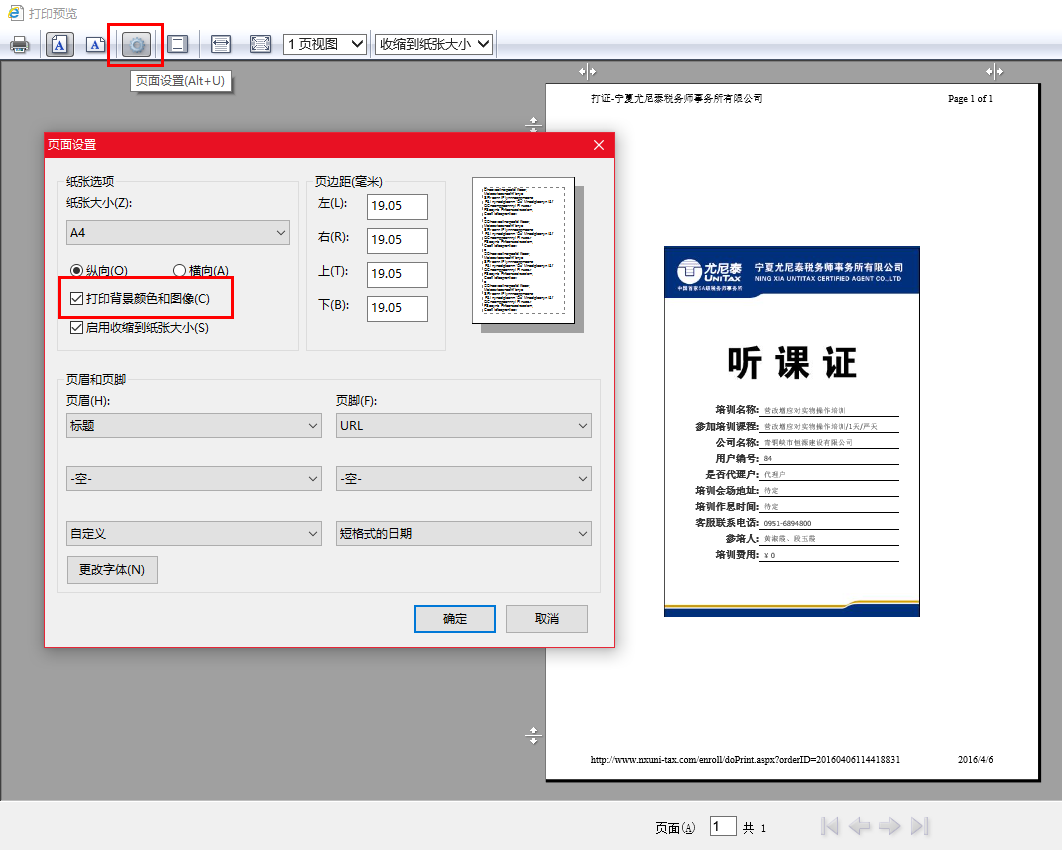
Task: Click the printer icon to print document
Action: click(x=20, y=45)
